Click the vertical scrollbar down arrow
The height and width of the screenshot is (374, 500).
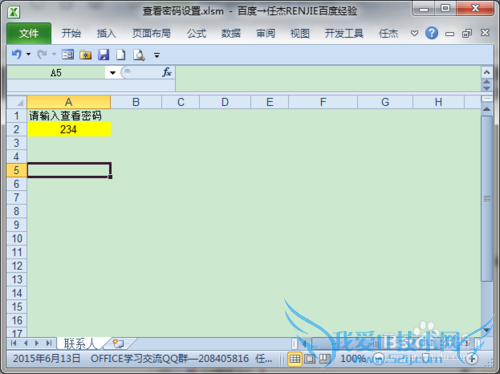[x=487, y=330]
